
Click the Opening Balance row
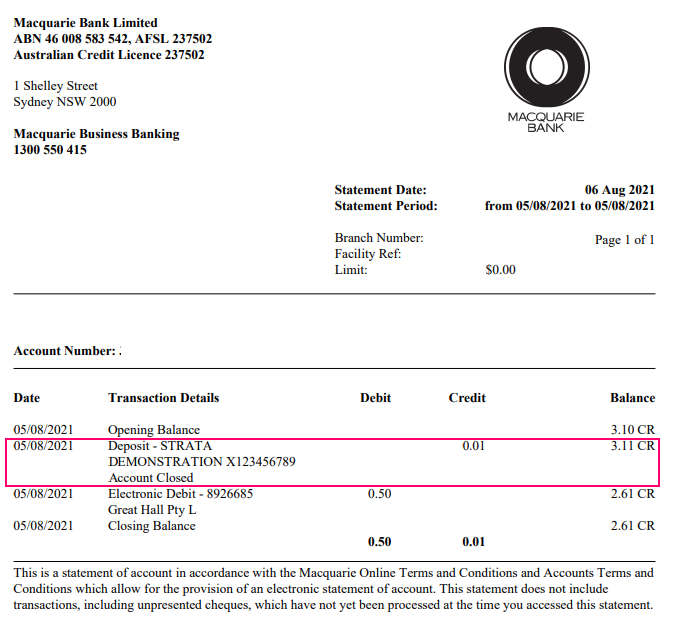click(154, 430)
